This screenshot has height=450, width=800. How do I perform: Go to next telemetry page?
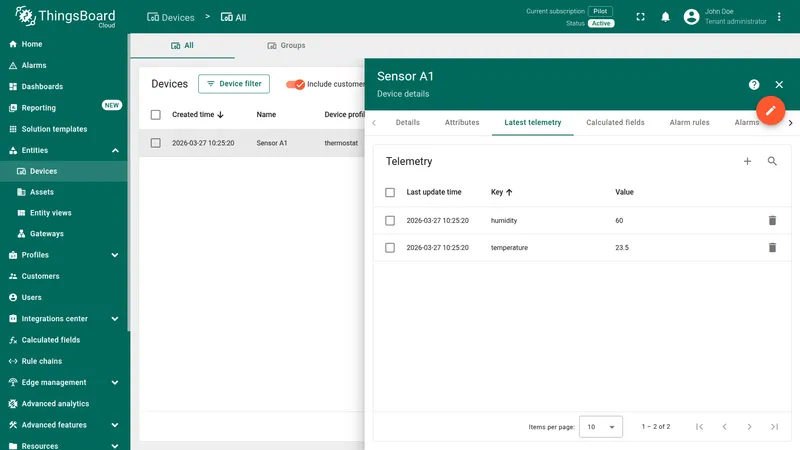(x=749, y=427)
